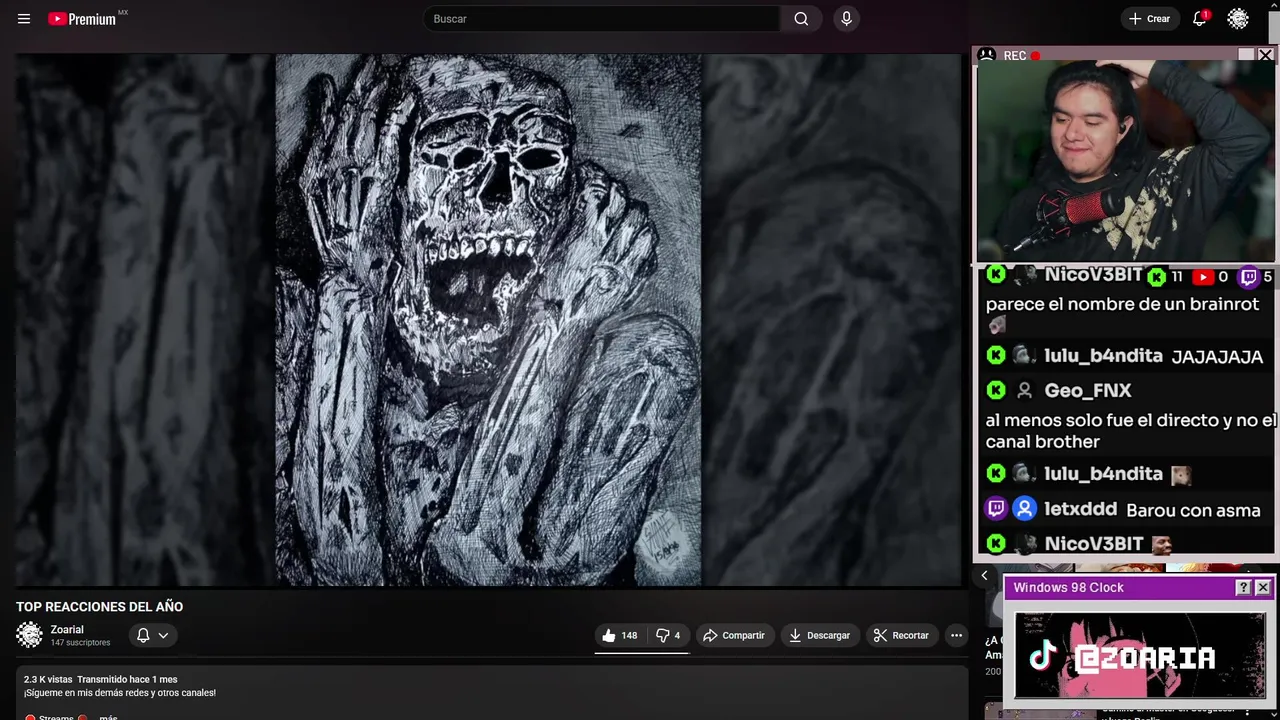Click Twitch badge next to letxddd

(996, 509)
